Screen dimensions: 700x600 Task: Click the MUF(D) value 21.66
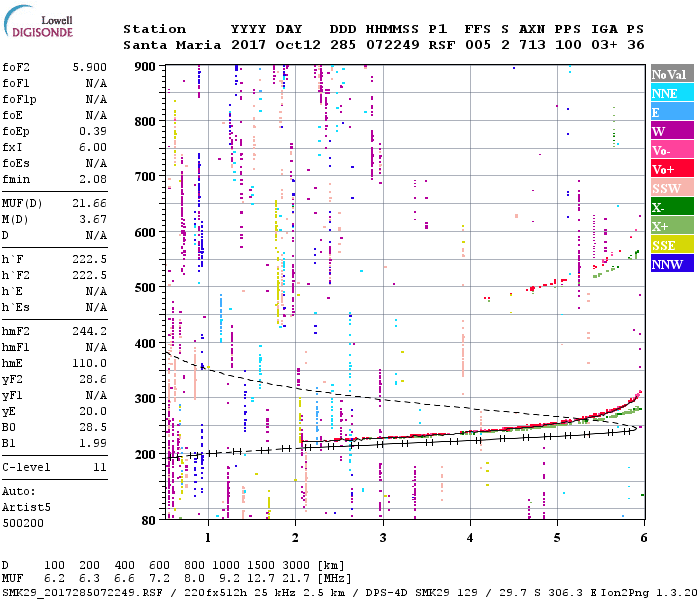pos(90,204)
